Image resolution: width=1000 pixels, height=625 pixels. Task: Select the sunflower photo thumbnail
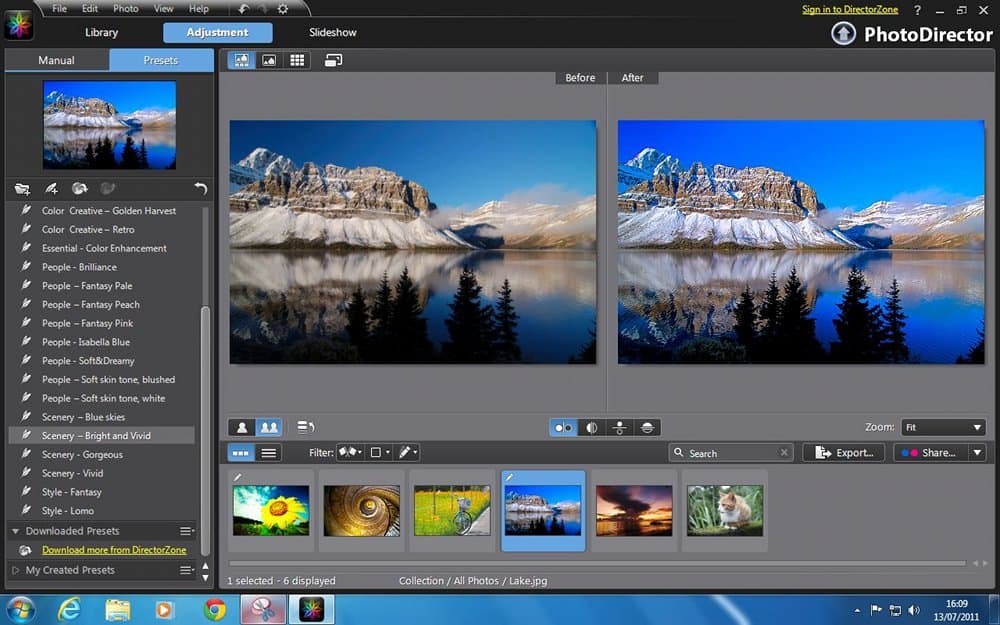[271, 510]
